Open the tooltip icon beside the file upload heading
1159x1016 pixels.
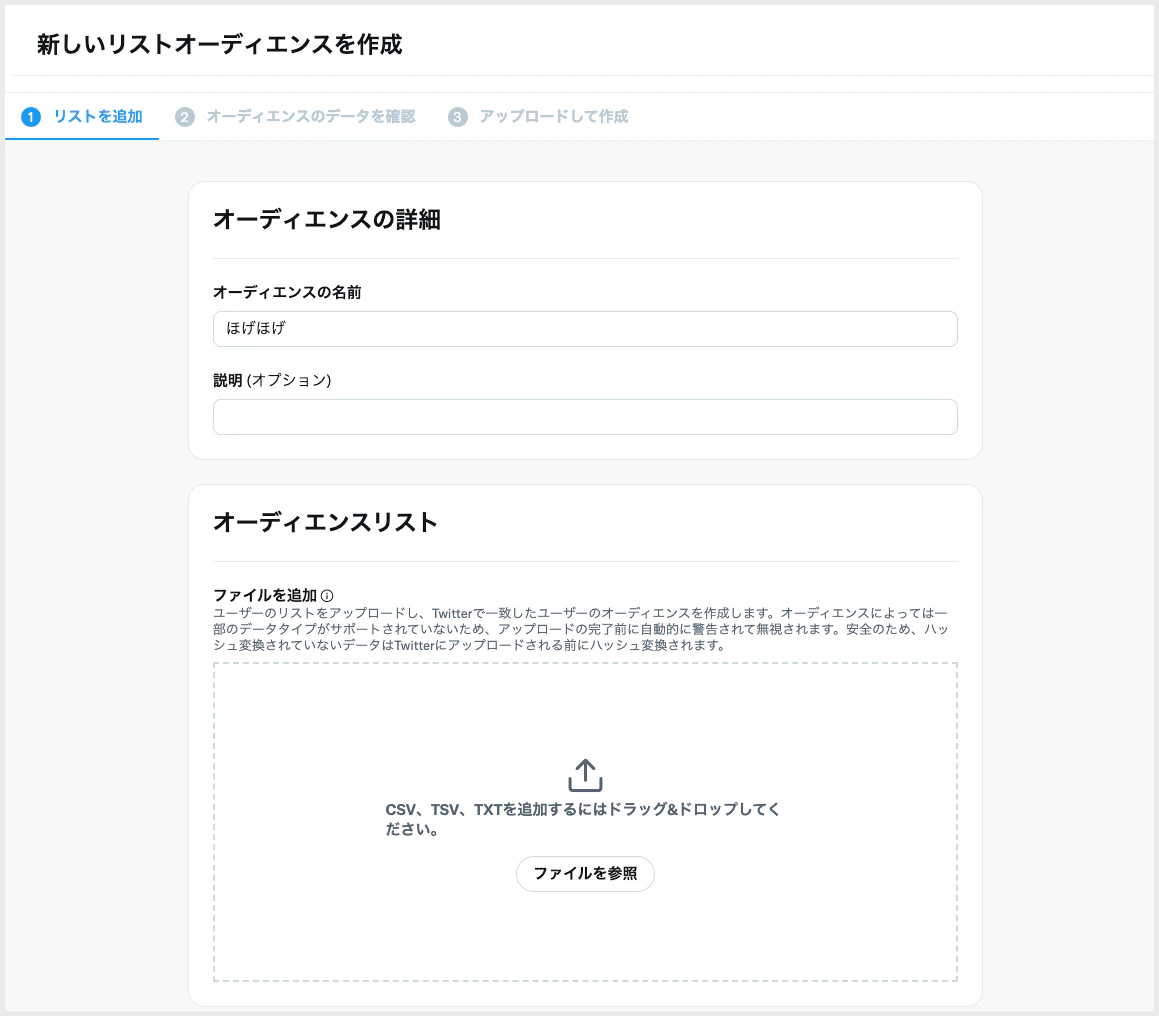tap(328, 594)
